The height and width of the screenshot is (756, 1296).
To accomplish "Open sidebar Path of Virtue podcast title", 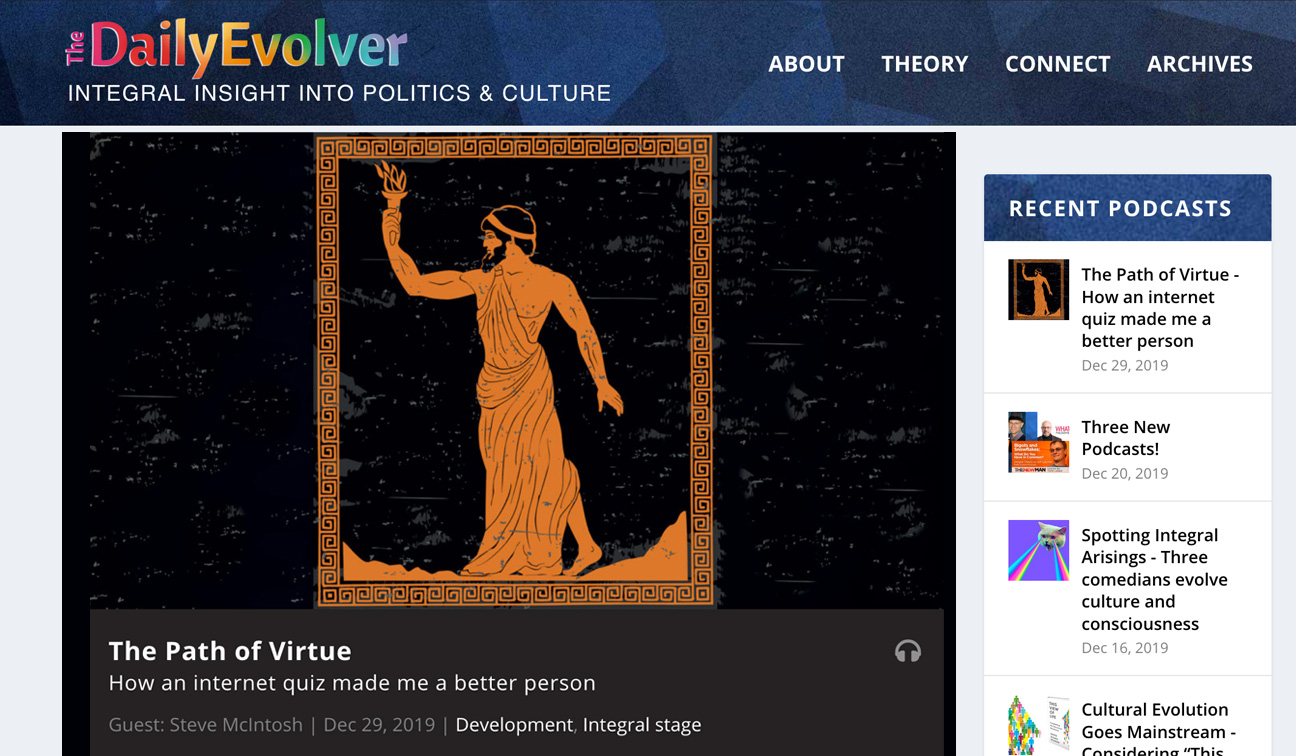I will point(1160,308).
